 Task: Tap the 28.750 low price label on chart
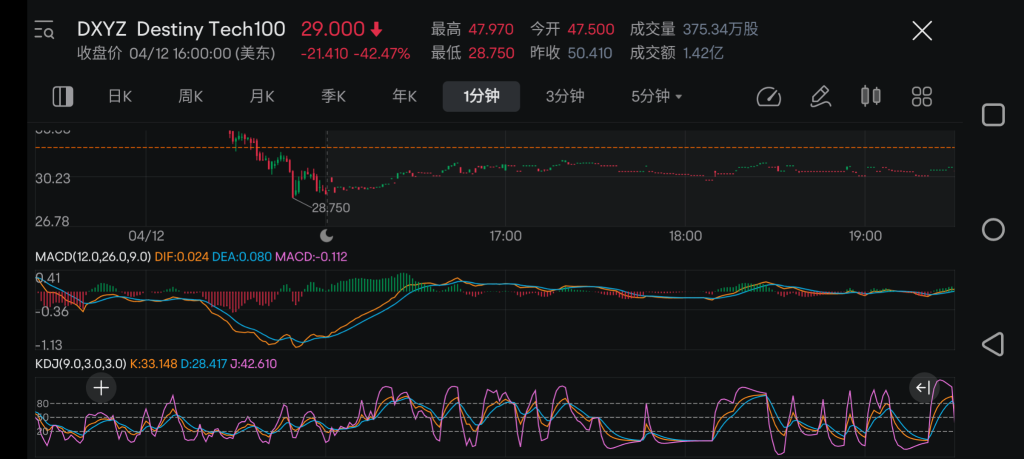click(x=330, y=208)
